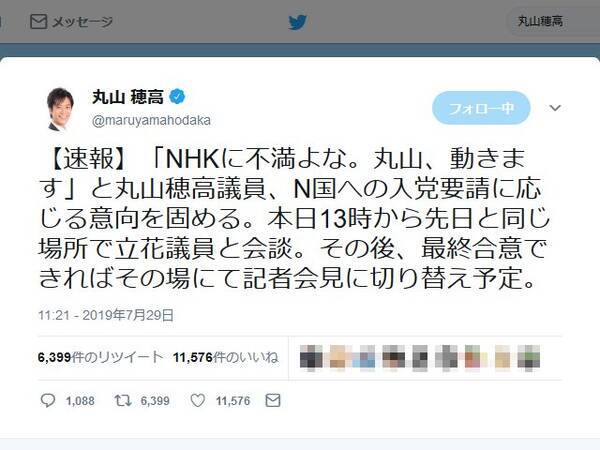600x450 pixels.
Task: Toggle the フォロー中 following button
Action: [481, 108]
